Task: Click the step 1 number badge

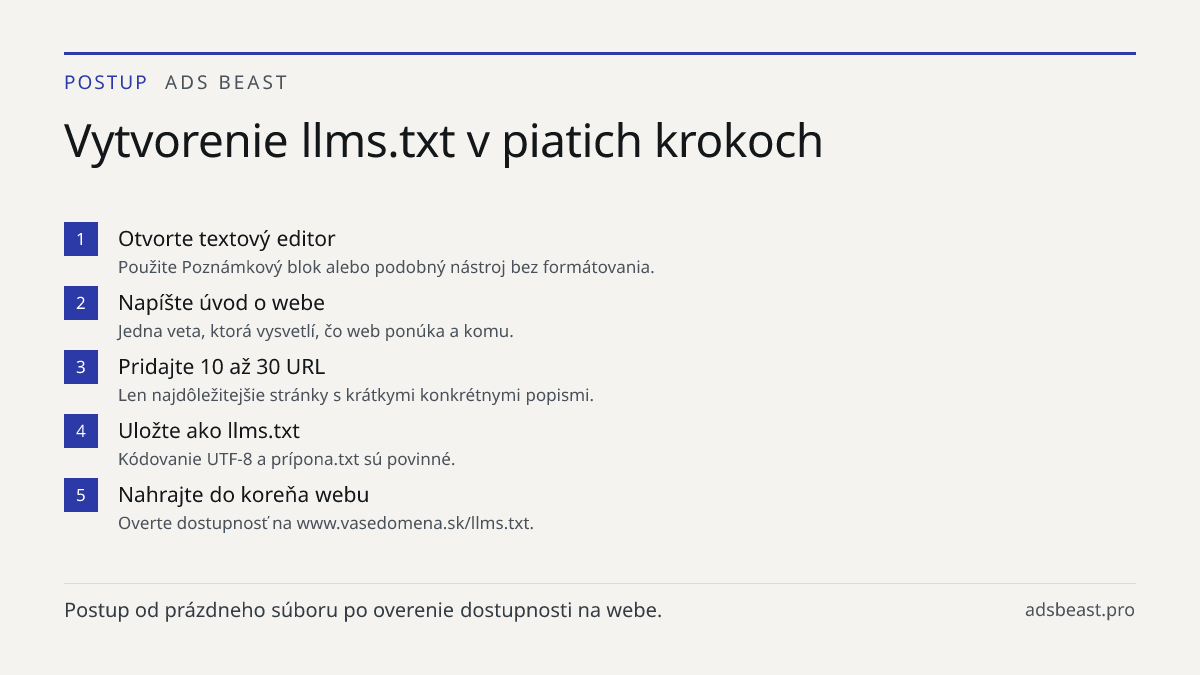Action: coord(81,239)
